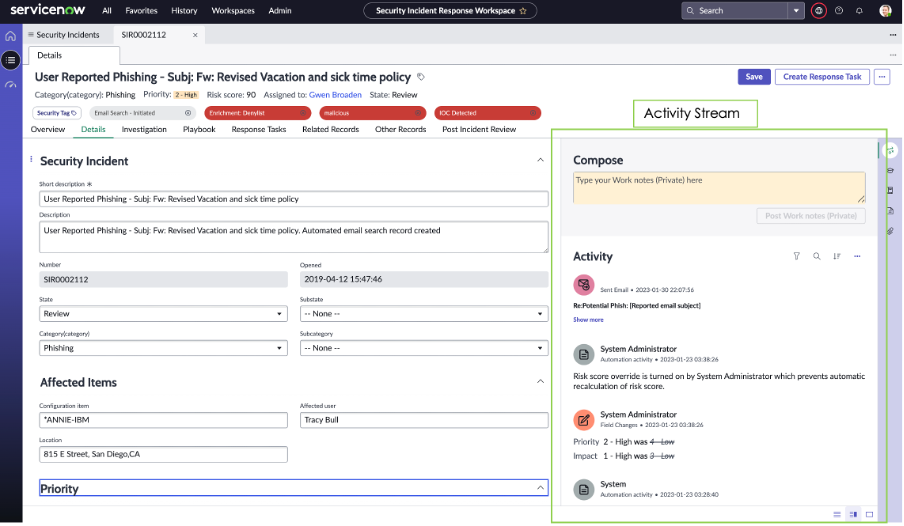This screenshot has width=904, height=526.
Task: Open the user avatar menu
Action: point(885,10)
